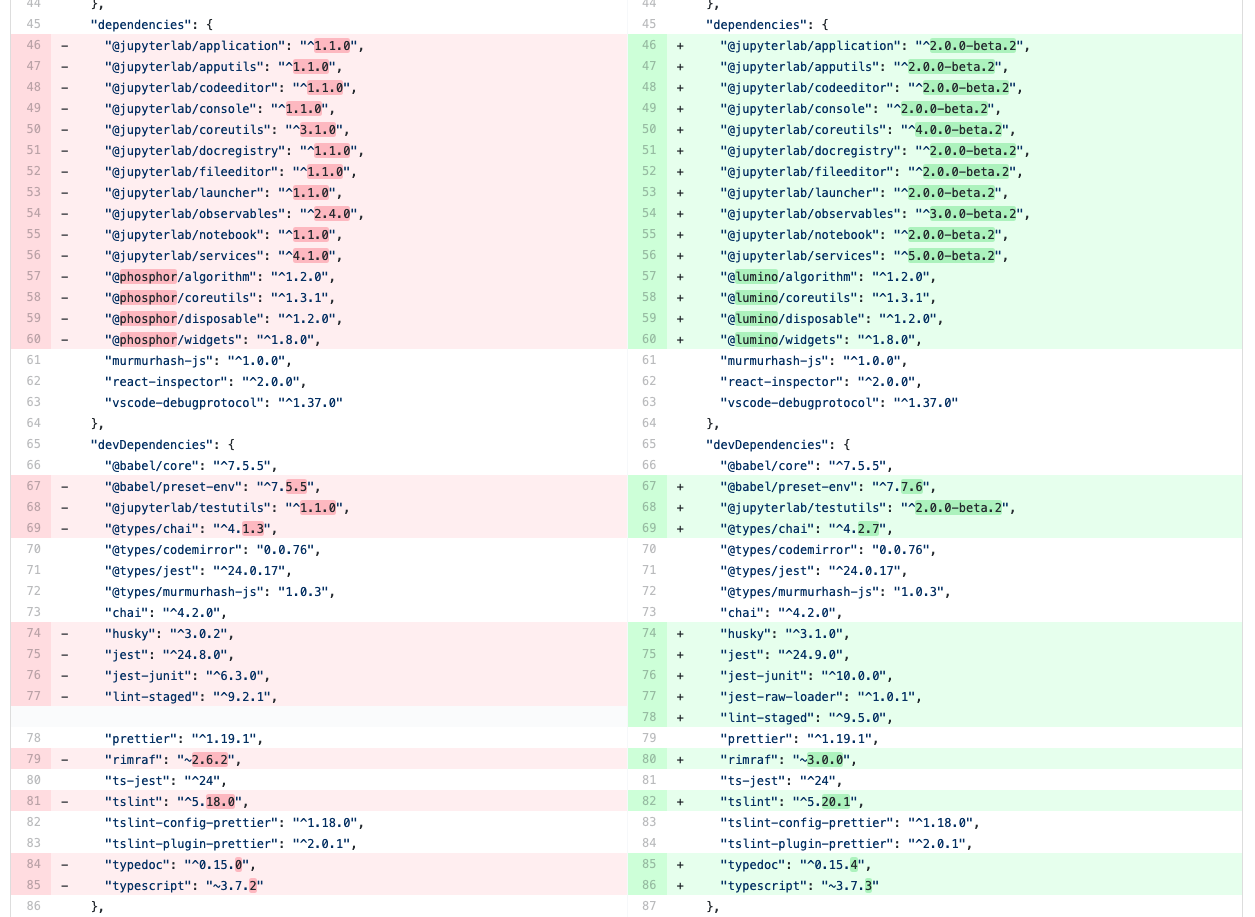Click the minus marker on the "rimraf" line
Screen dimensions: 1255x917
point(64,759)
